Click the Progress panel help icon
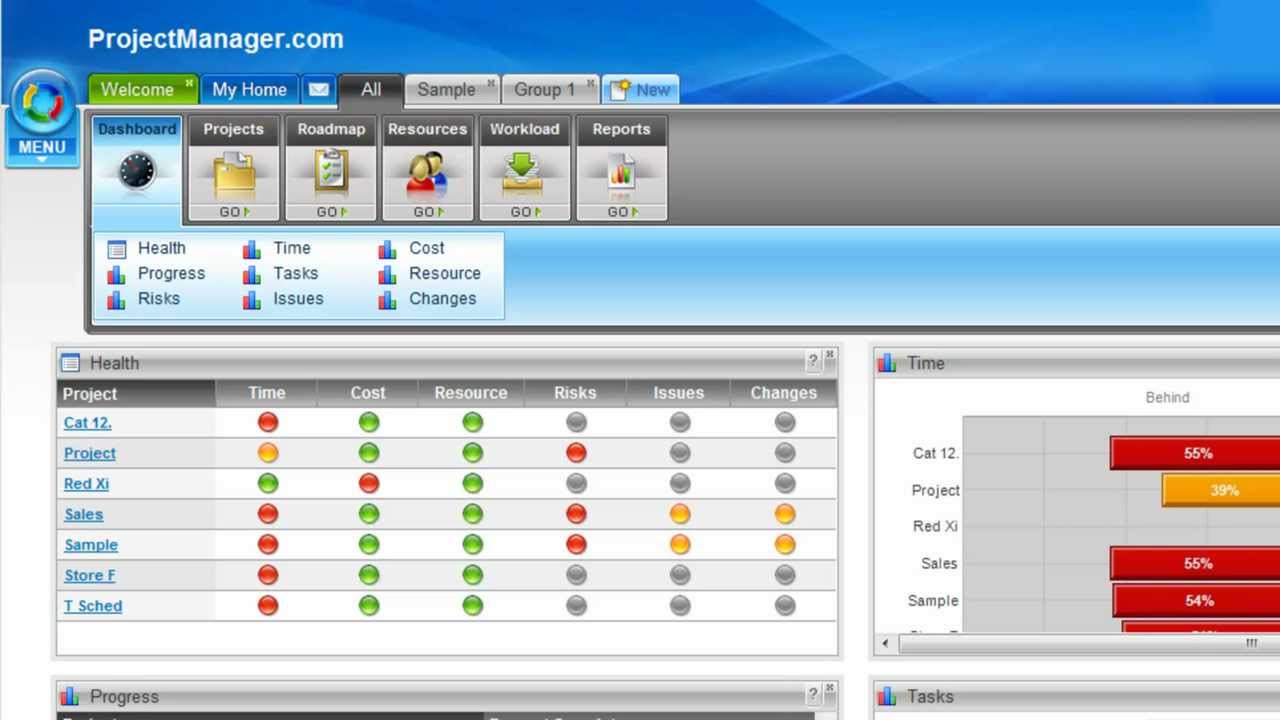1280x720 pixels. (813, 695)
